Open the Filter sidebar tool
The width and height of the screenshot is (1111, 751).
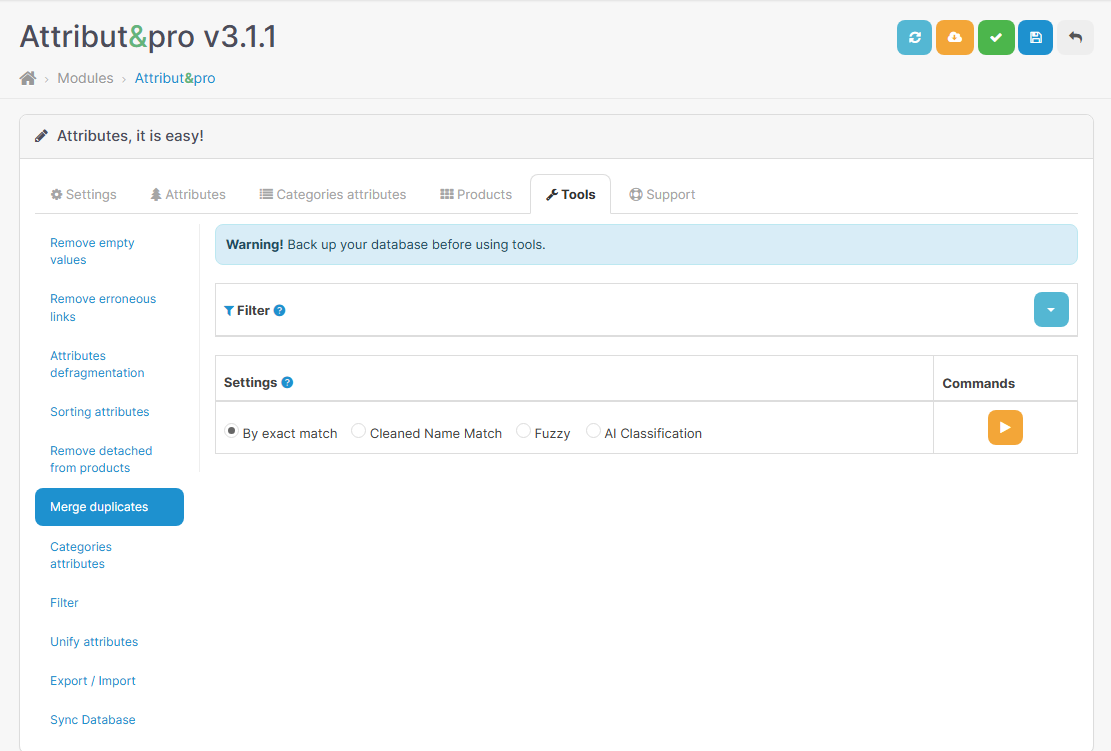pos(64,603)
